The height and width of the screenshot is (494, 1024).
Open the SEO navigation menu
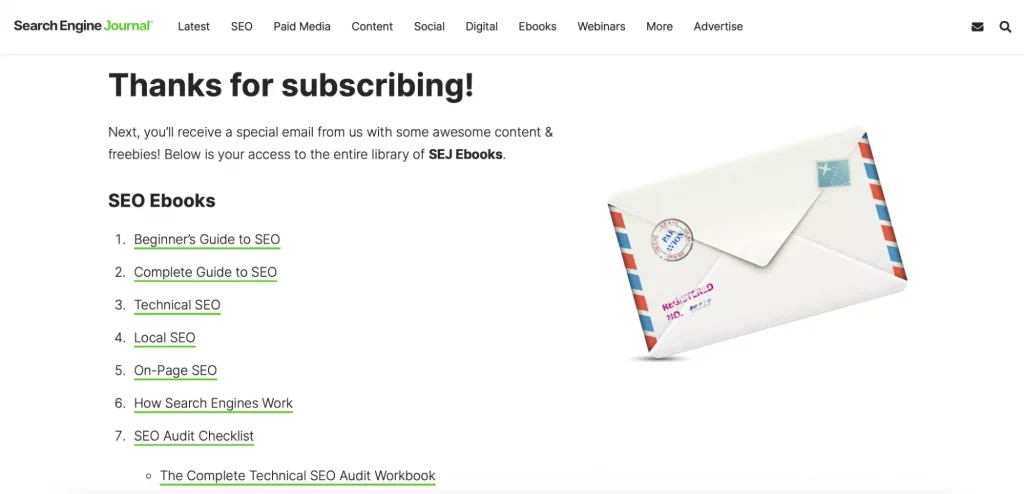click(242, 27)
